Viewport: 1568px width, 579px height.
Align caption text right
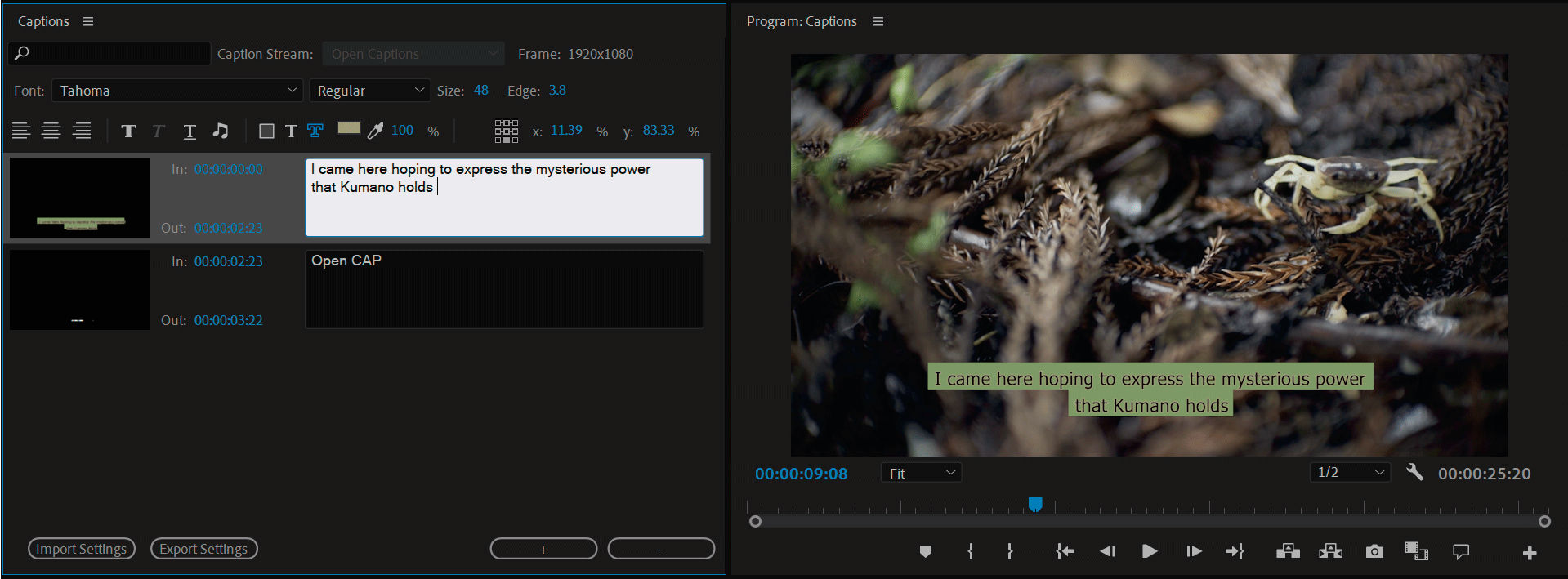[x=82, y=131]
